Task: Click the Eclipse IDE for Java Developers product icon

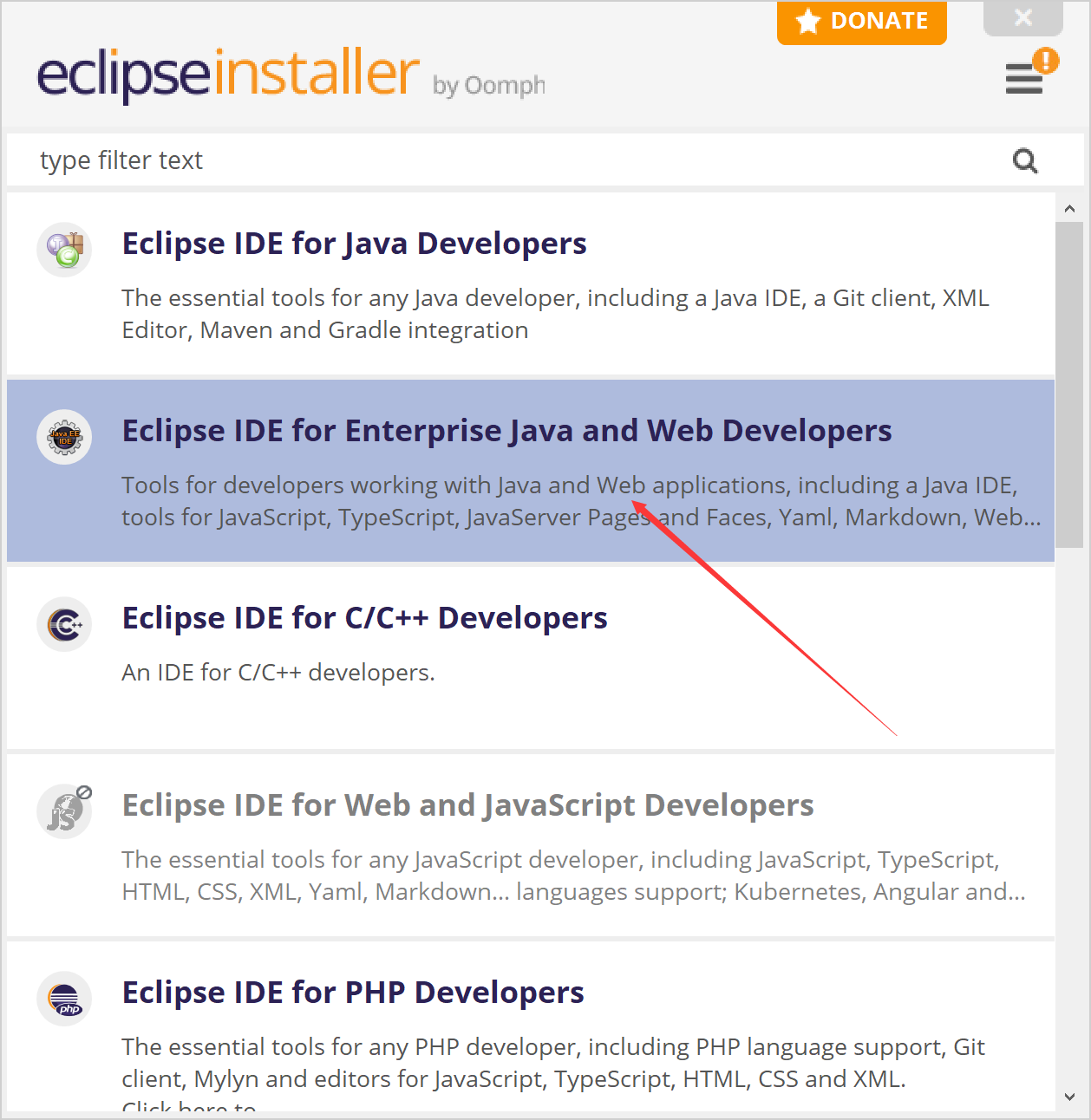Action: coord(63,250)
